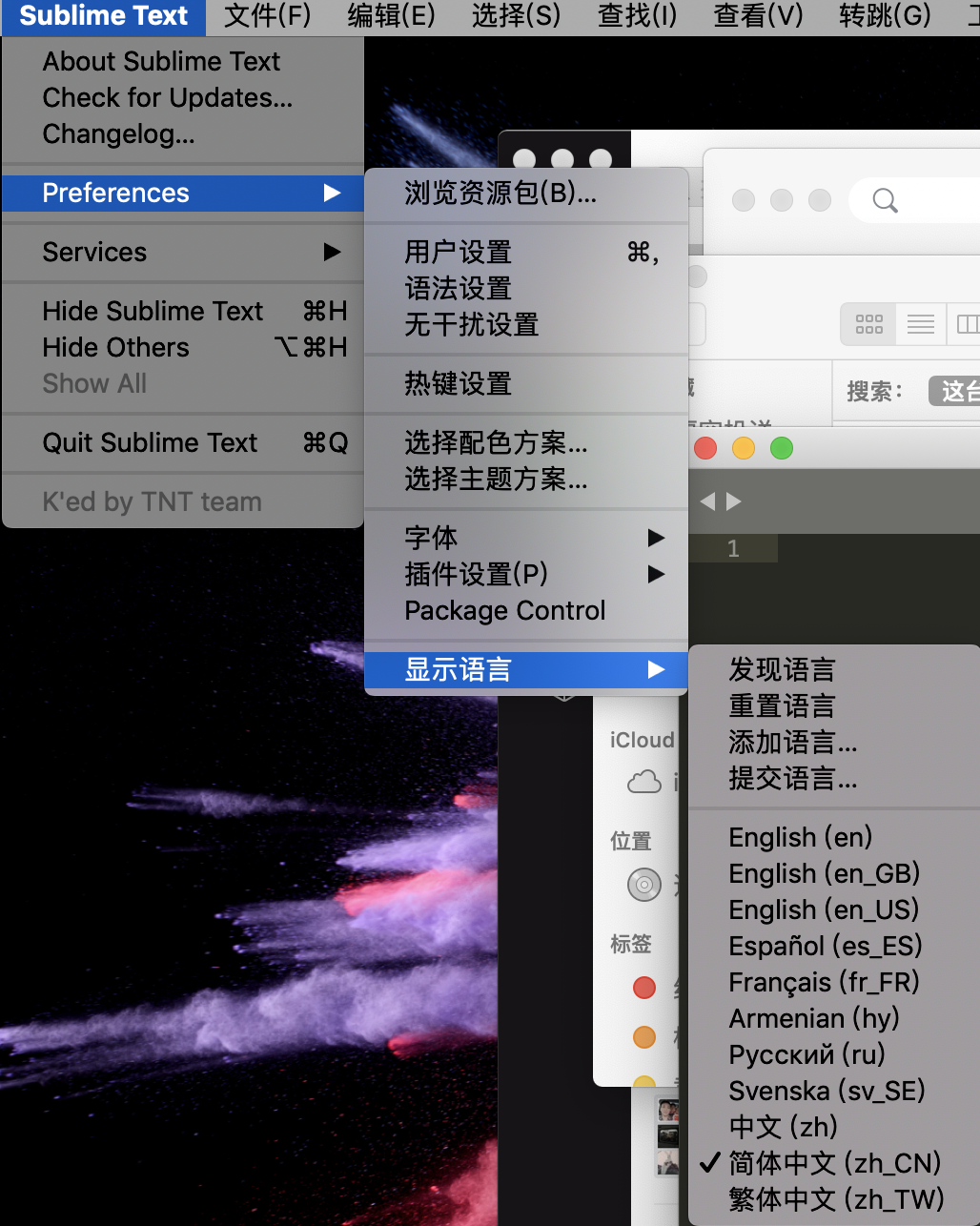Screen dimensions: 980x1226
Task: Switch language to English (en)
Action: click(x=834, y=837)
